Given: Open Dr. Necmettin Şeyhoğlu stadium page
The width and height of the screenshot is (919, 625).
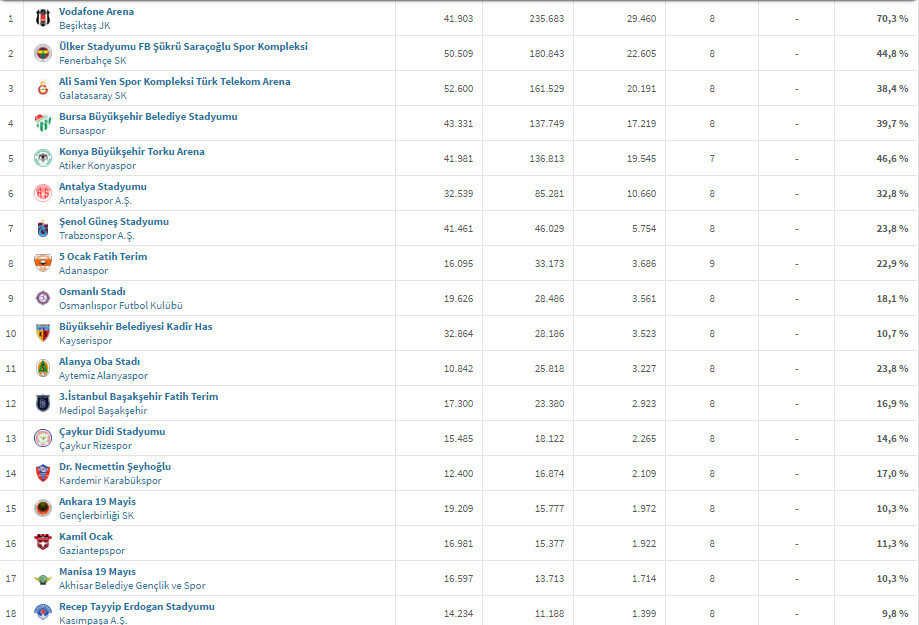Looking at the screenshot, I should (115, 467).
